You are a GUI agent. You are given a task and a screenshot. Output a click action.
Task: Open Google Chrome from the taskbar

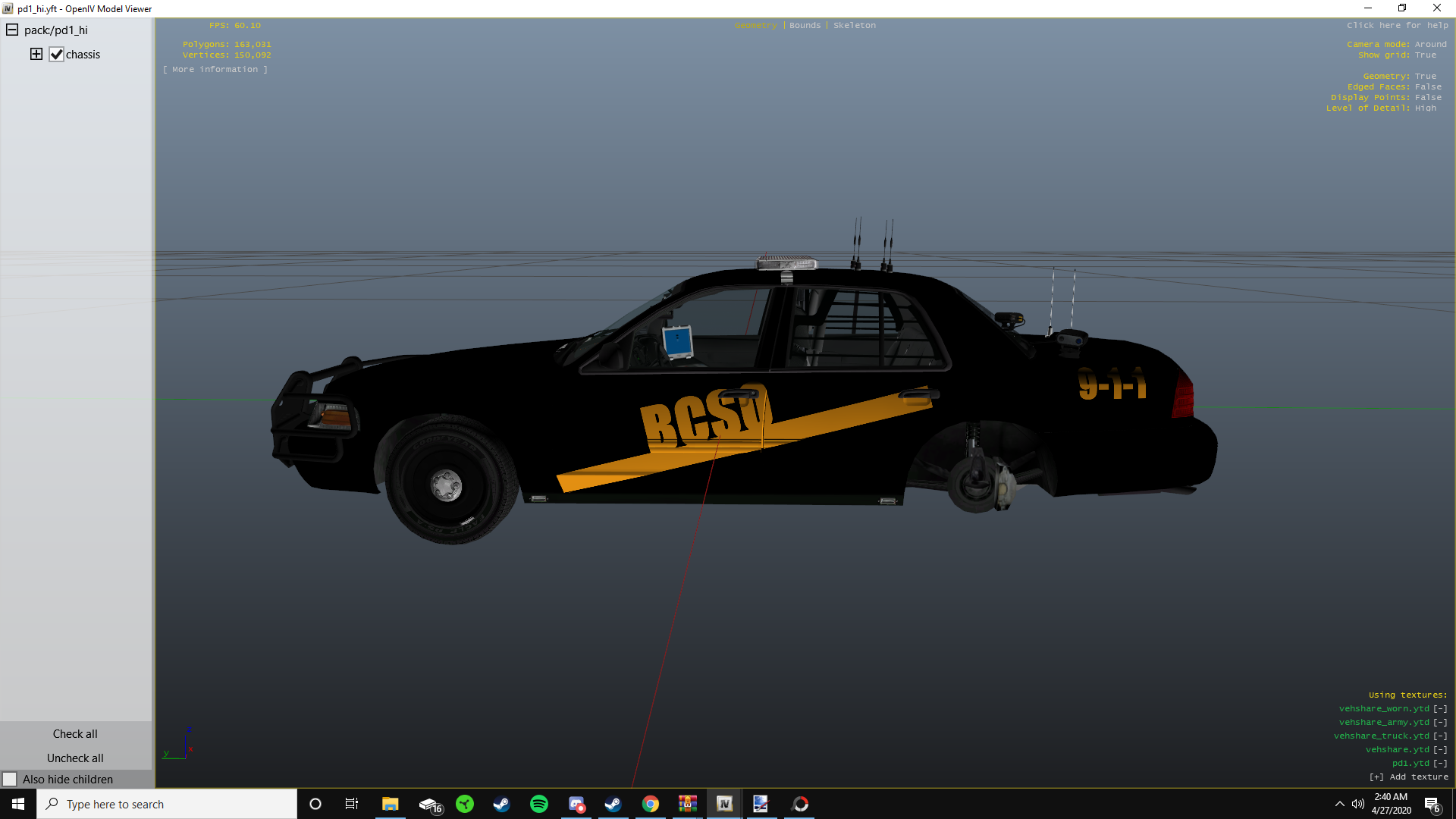[650, 804]
